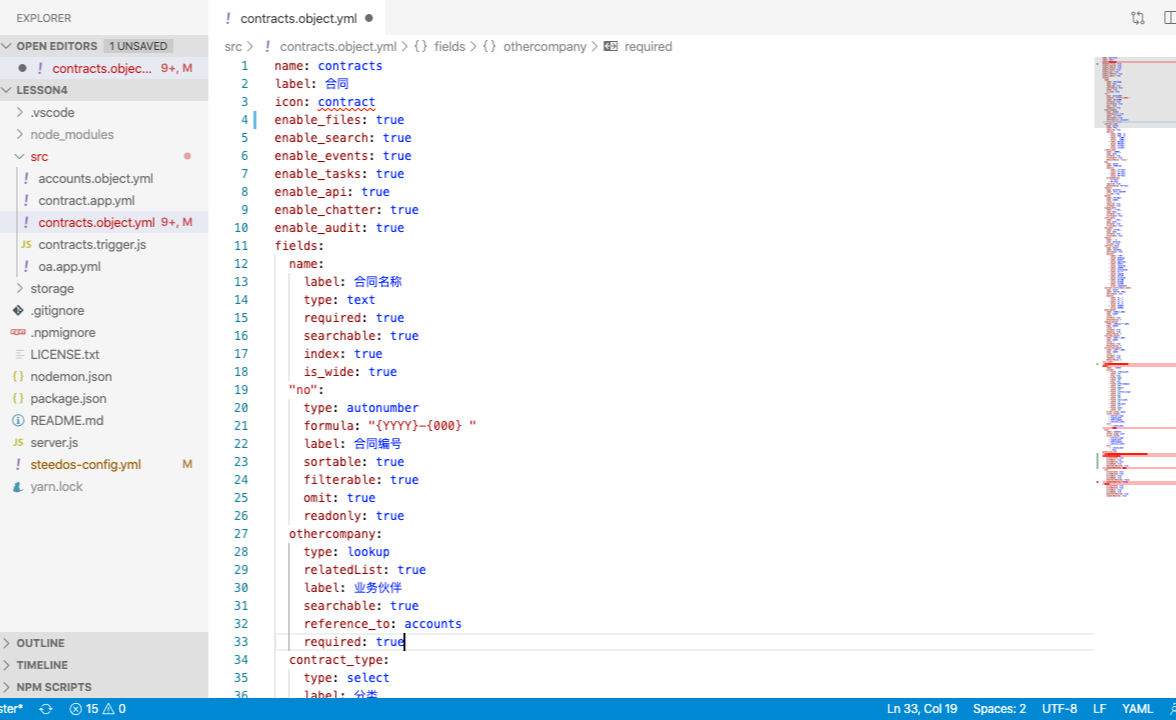Viewport: 1176px width, 720px height.
Task: Switch to the contracts.object.yml editor tab
Action: [297, 17]
